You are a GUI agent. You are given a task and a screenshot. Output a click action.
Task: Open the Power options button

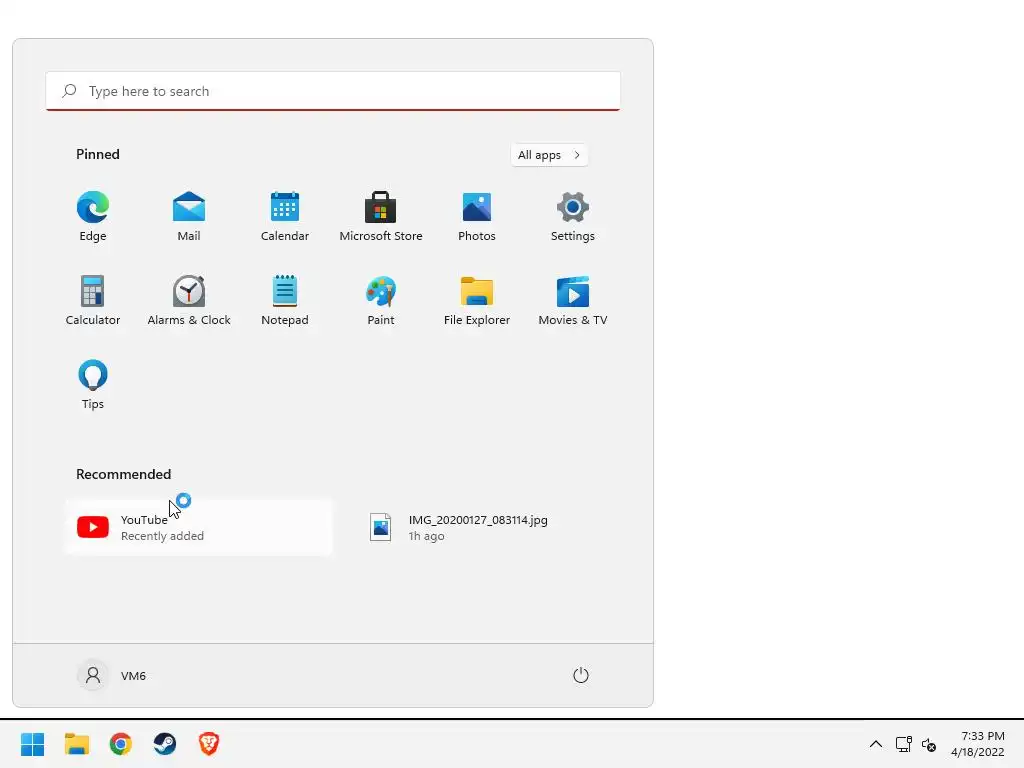581,675
